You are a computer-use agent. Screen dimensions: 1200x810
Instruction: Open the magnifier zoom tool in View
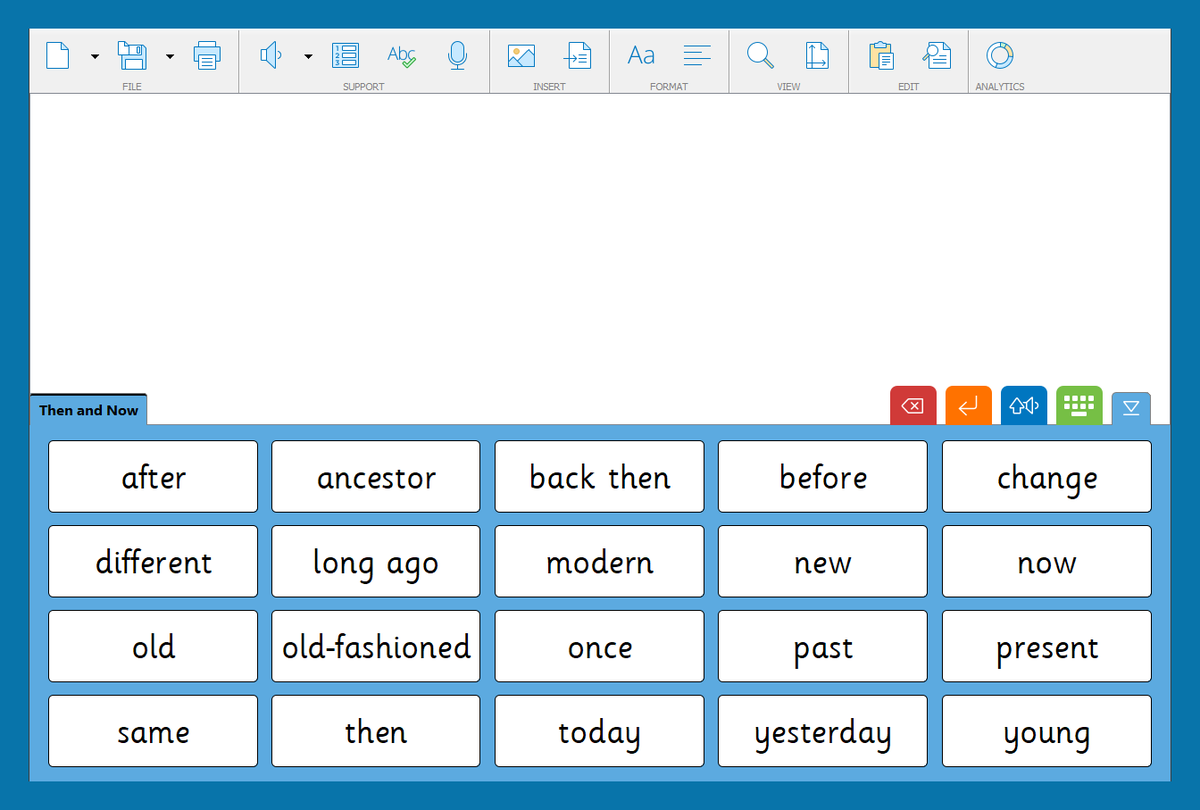(760, 55)
